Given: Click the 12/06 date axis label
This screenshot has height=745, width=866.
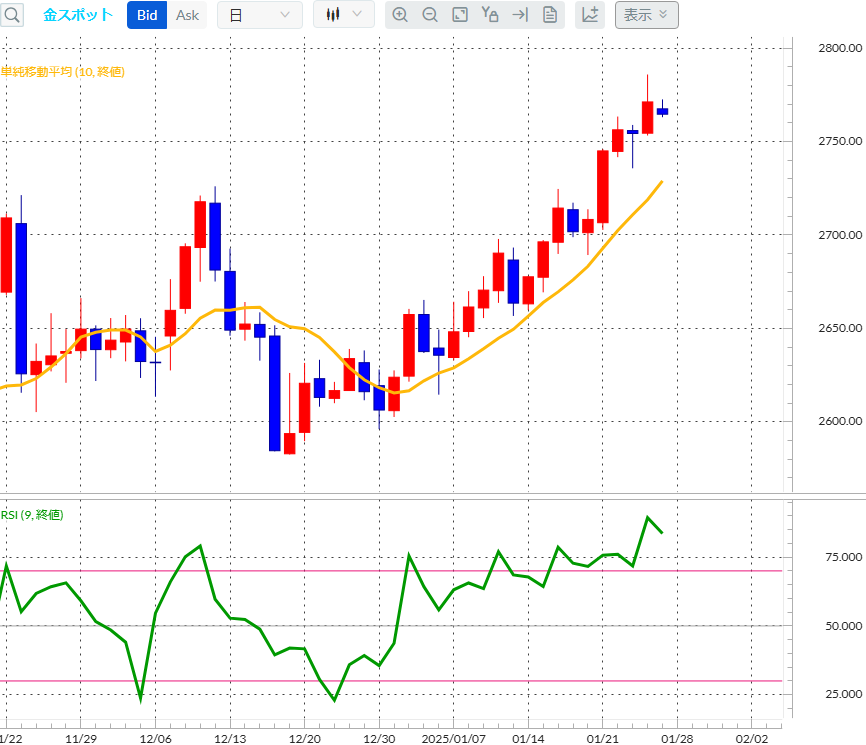Looking at the screenshot, I should pos(155,739).
